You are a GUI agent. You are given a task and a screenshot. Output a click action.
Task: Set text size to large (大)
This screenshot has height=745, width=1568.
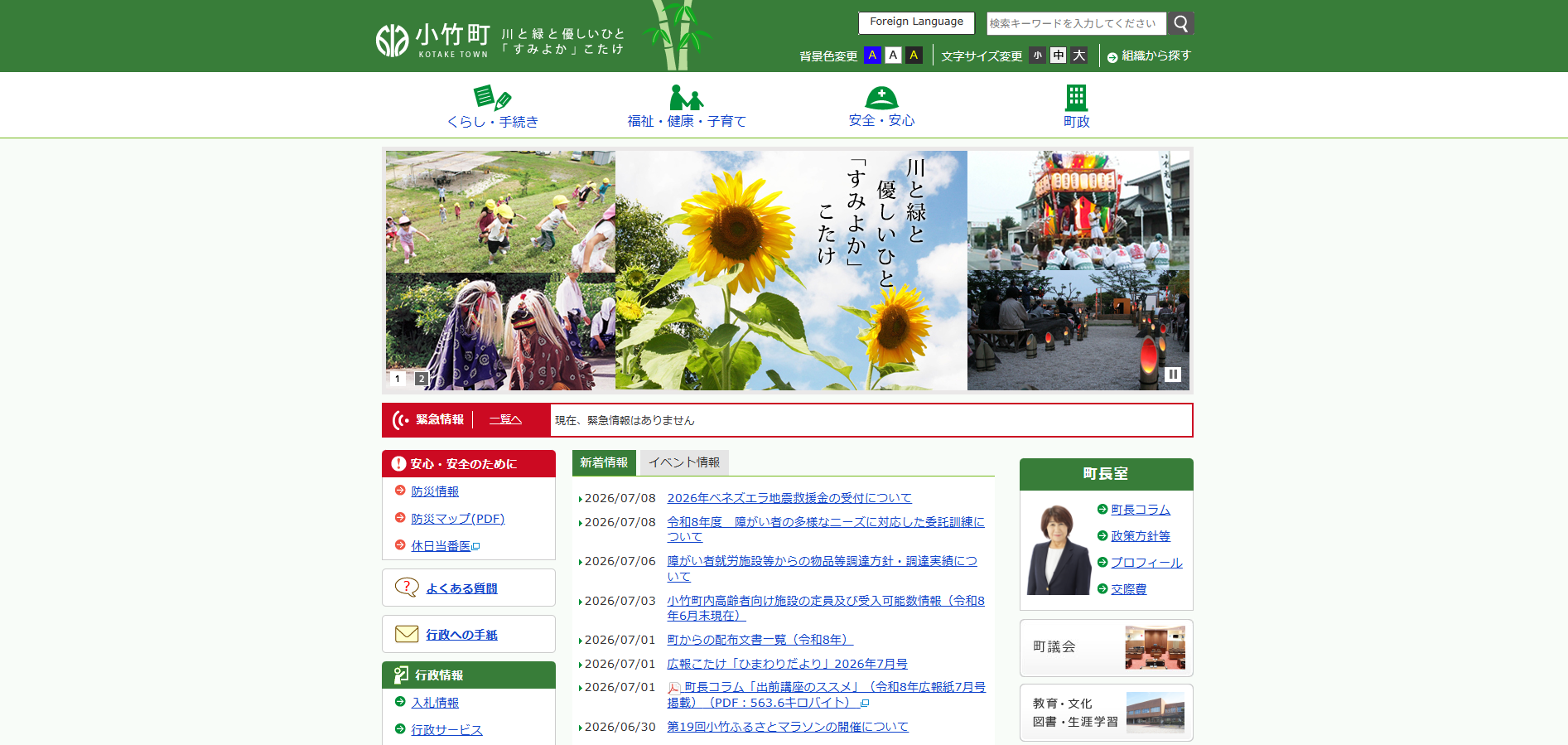[x=1078, y=56]
